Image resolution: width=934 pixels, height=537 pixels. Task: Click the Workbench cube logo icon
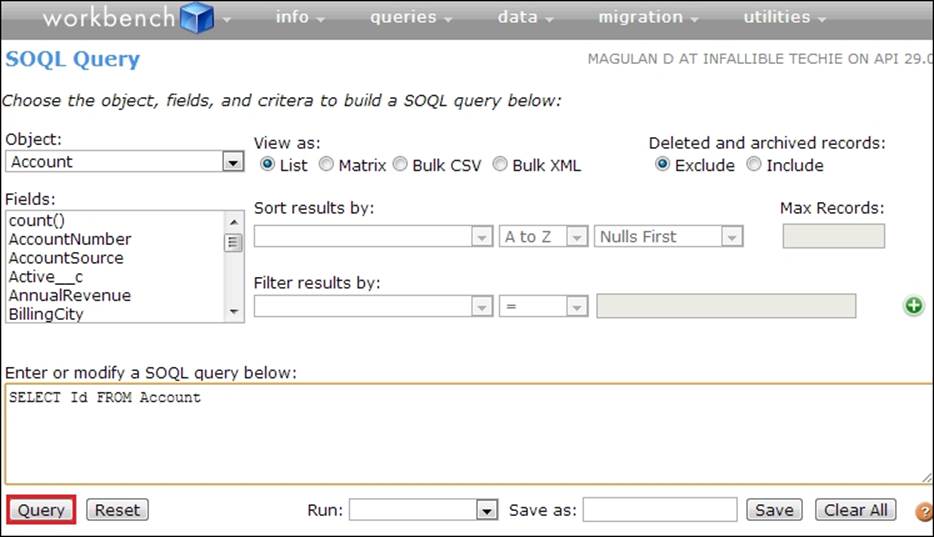(x=197, y=18)
